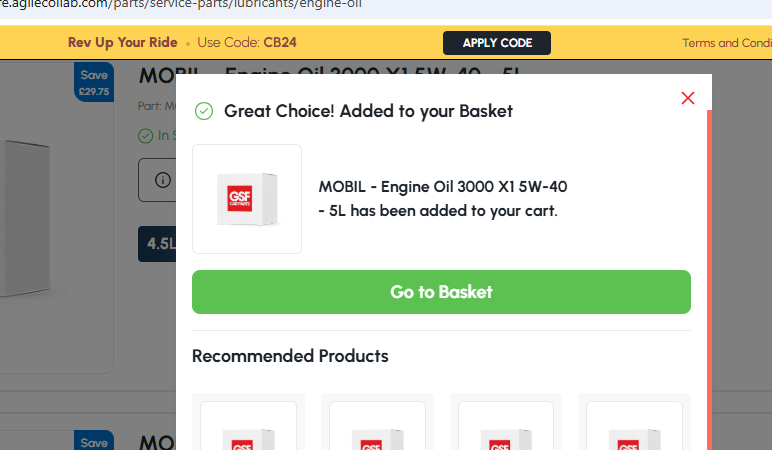Screen dimensions: 772x450
Task: Open the Terms and Conditions link
Action: click(727, 43)
